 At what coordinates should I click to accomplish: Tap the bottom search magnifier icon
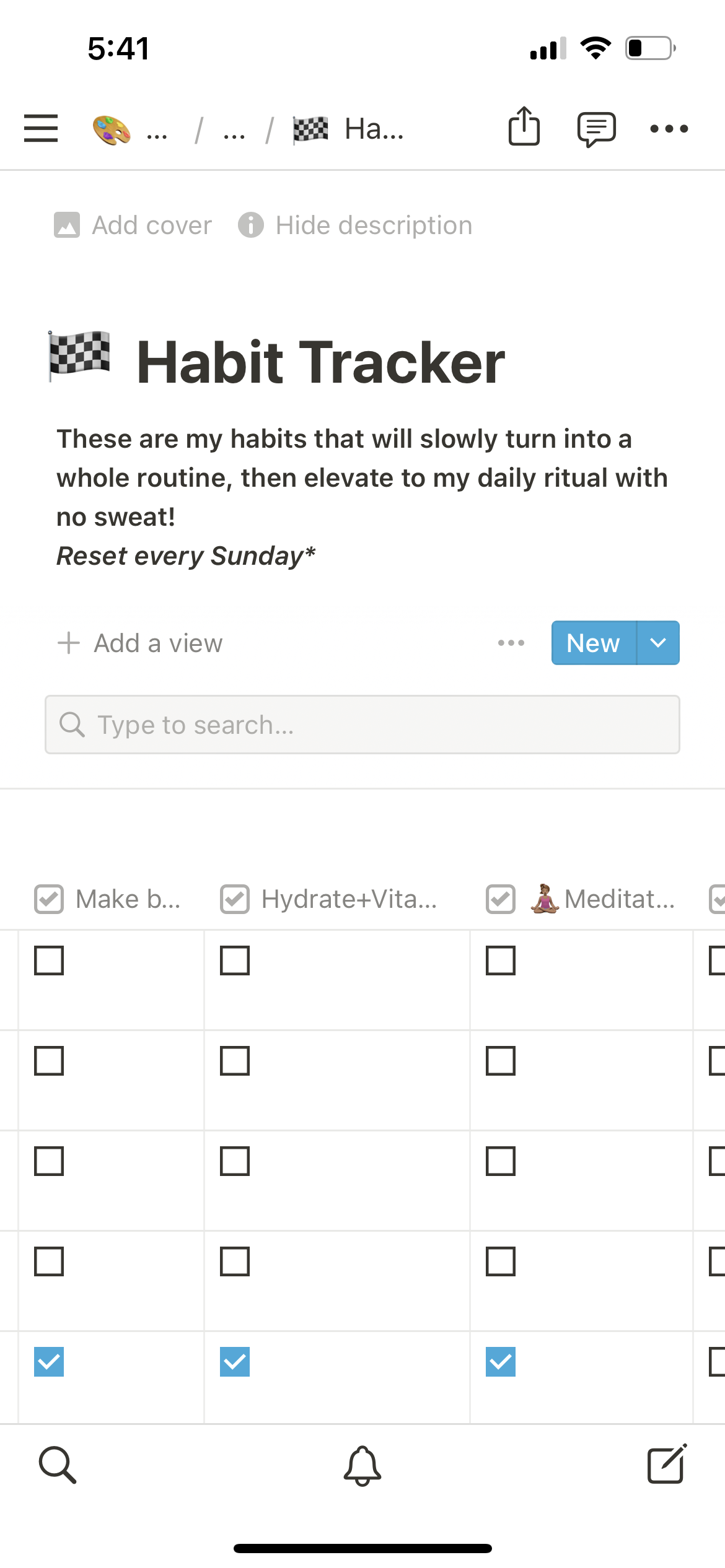pos(58,1465)
